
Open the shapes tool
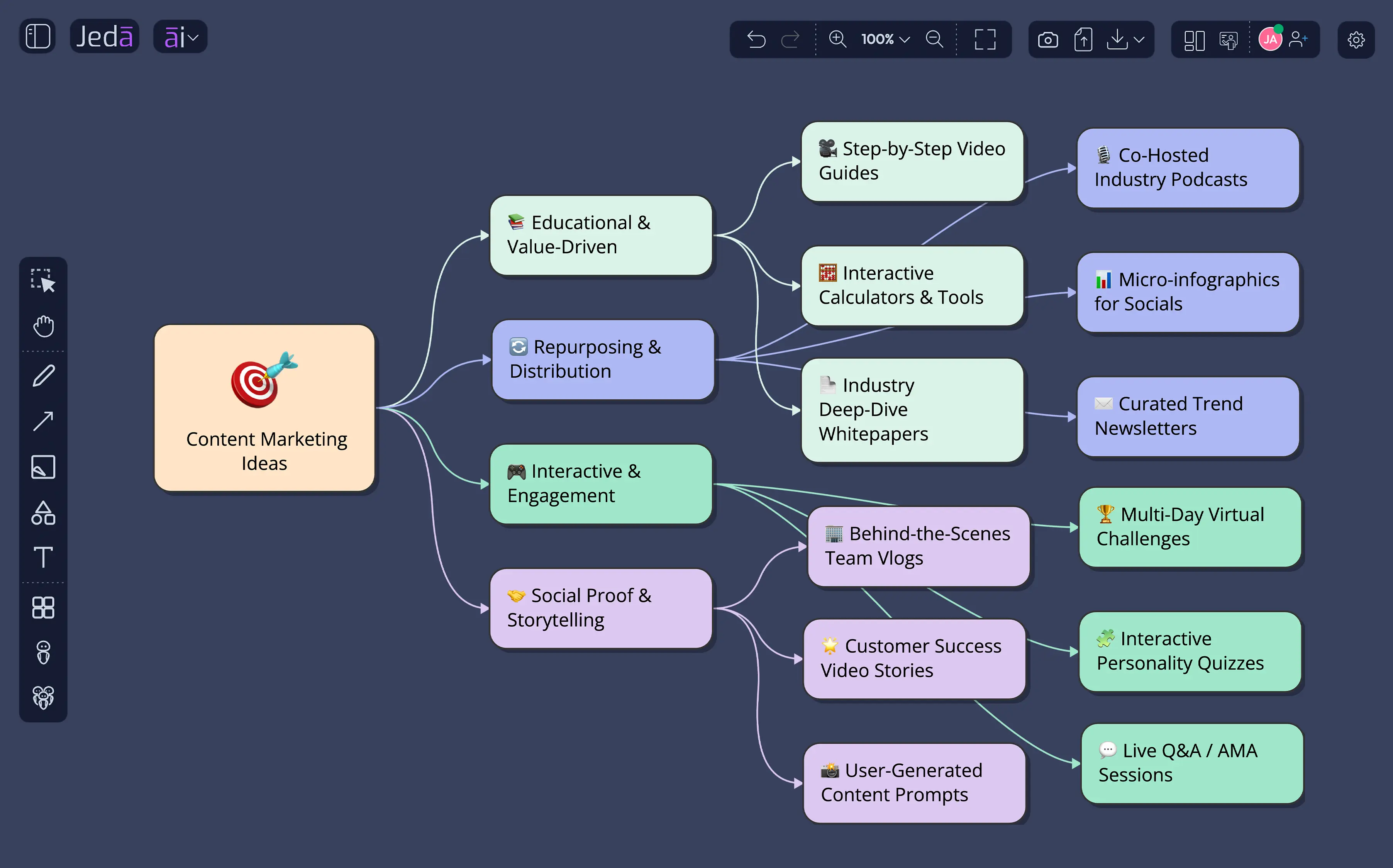43,513
